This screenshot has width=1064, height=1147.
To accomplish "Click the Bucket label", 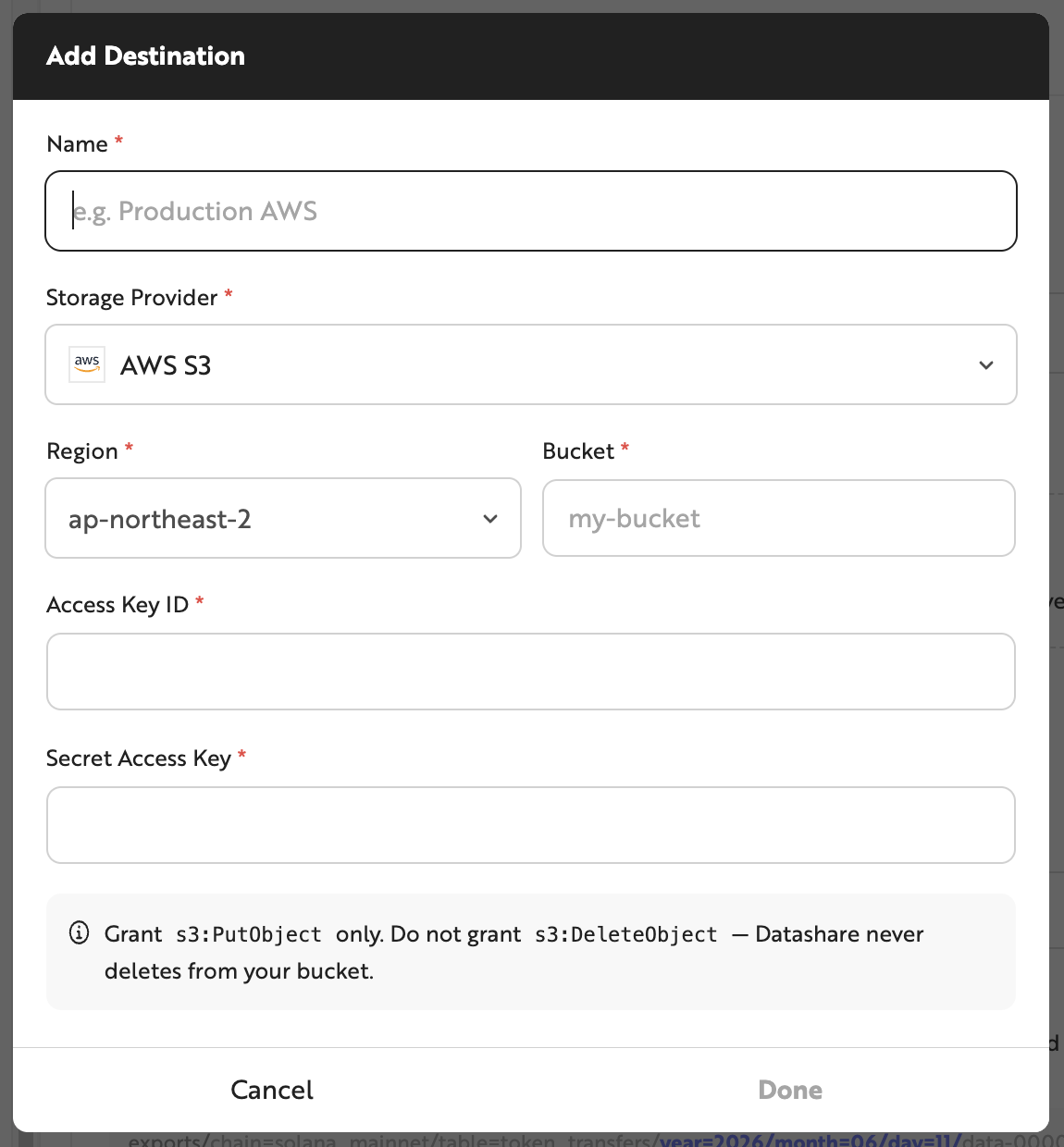I will pos(578,451).
